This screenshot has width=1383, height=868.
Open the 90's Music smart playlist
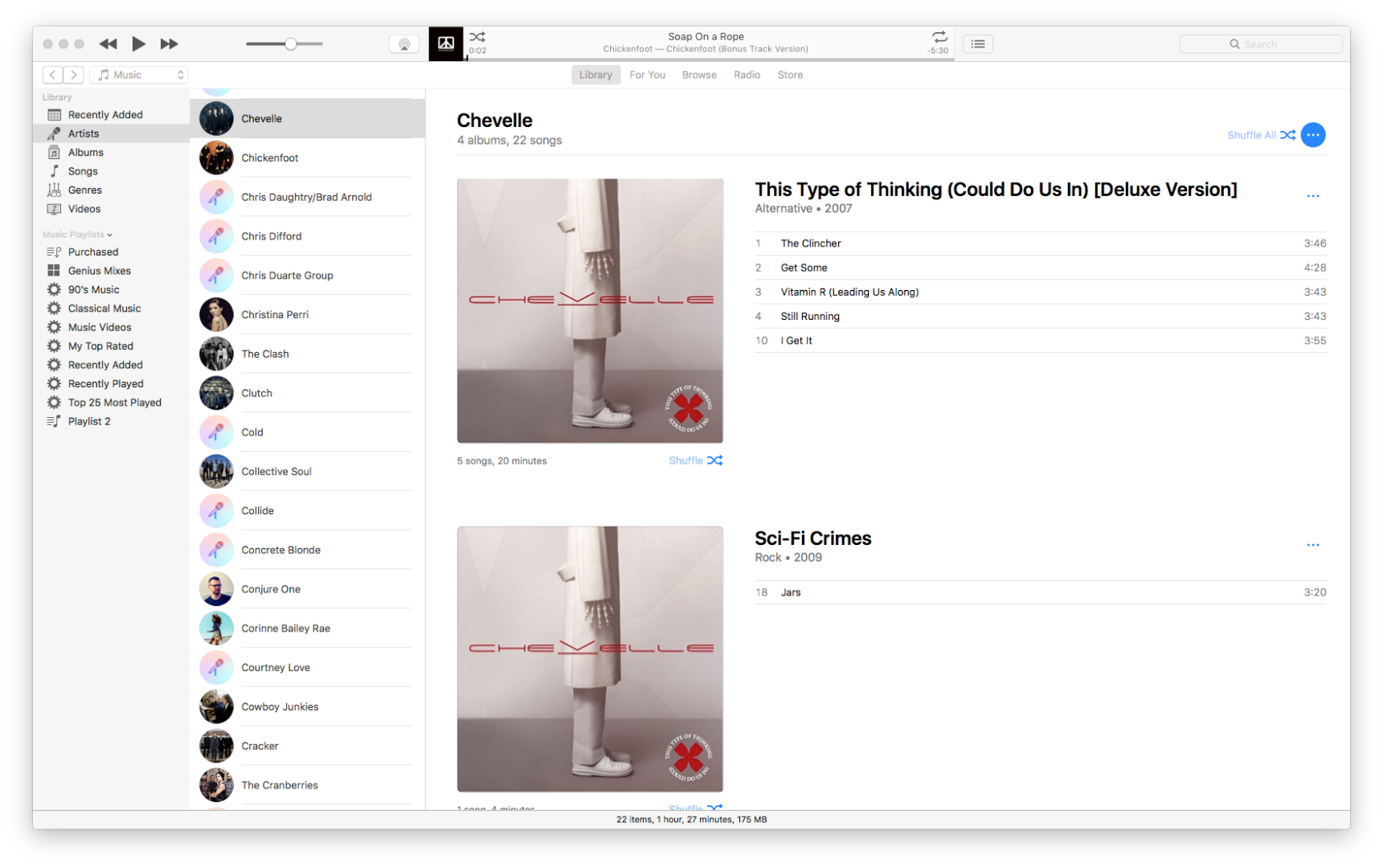[x=111, y=290]
